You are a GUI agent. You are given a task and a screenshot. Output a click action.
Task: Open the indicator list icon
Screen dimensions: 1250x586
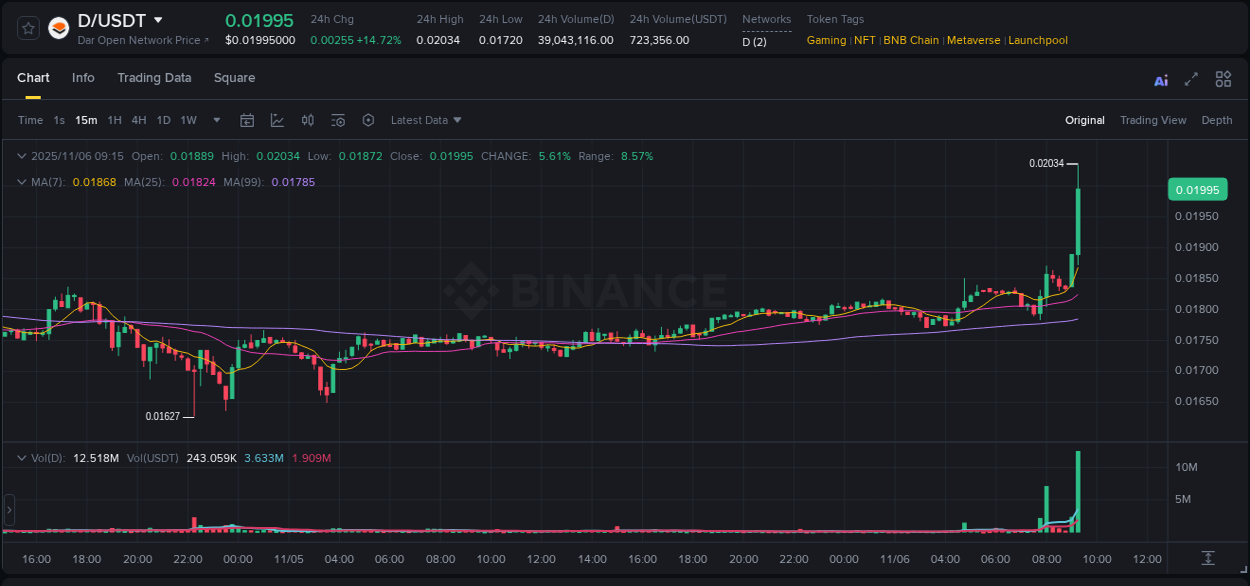tap(338, 119)
